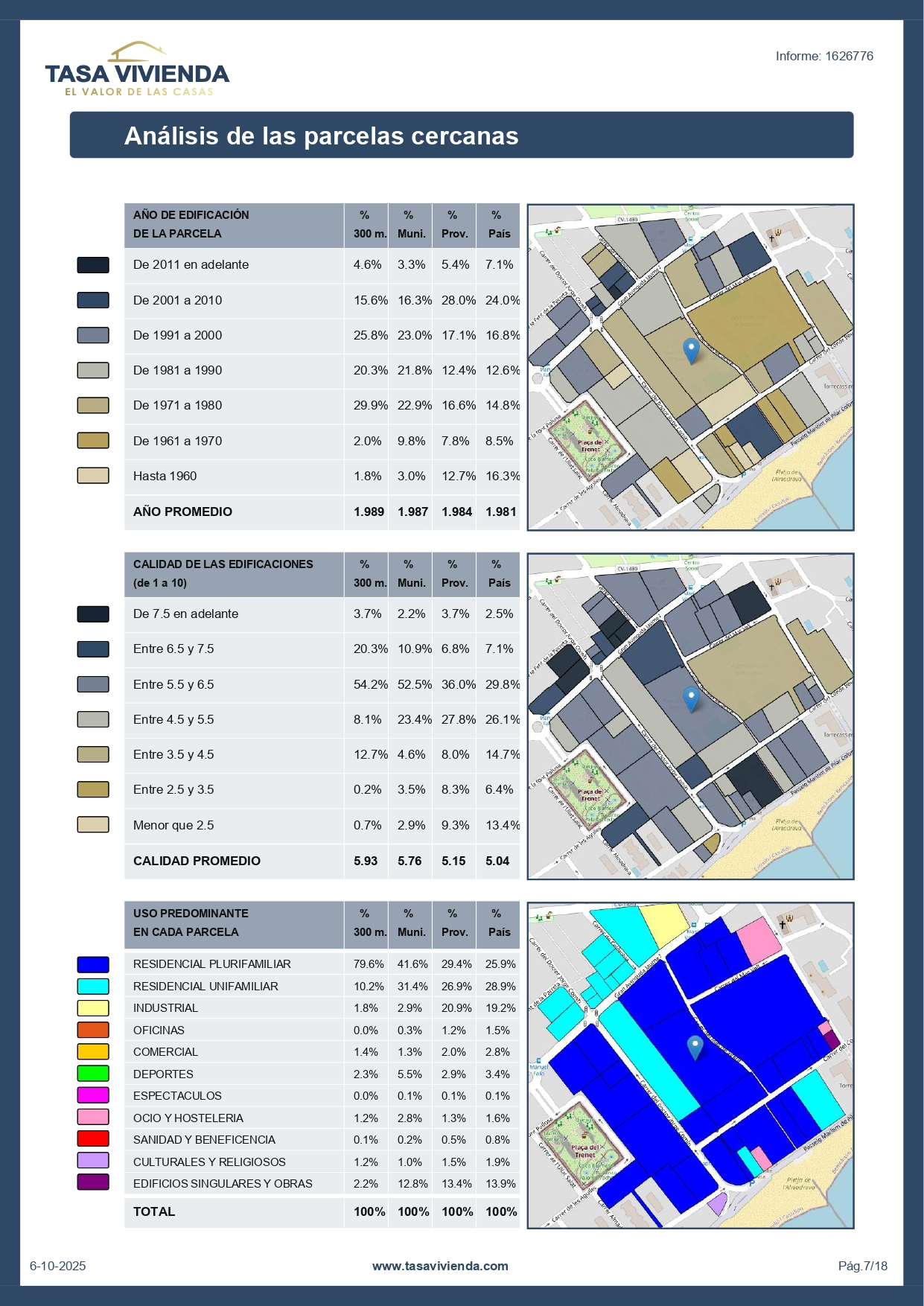Click the purple Edificios Singulares y Obras swatch

(x=93, y=1183)
